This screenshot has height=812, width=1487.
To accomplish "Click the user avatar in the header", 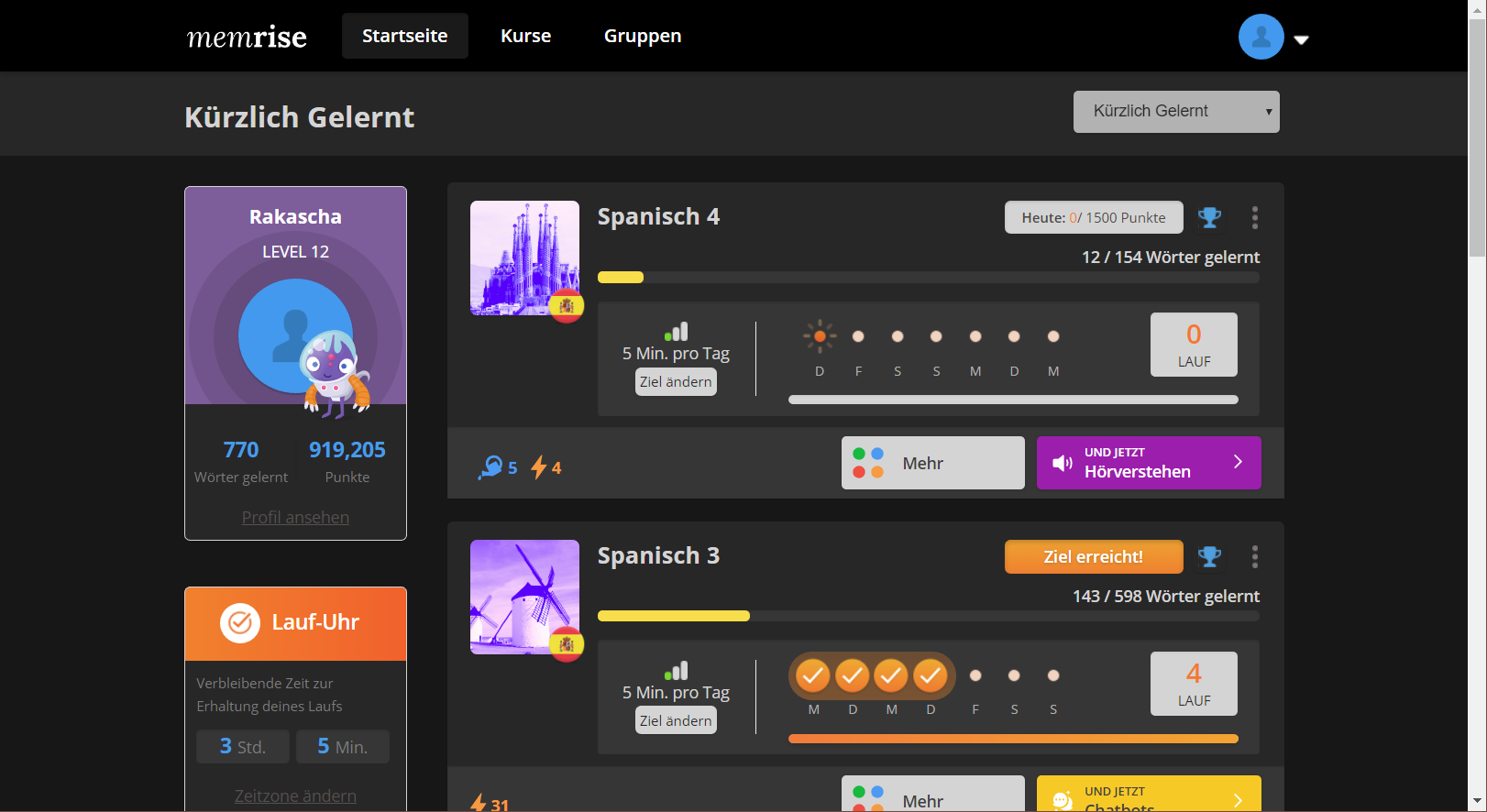I will [1261, 37].
